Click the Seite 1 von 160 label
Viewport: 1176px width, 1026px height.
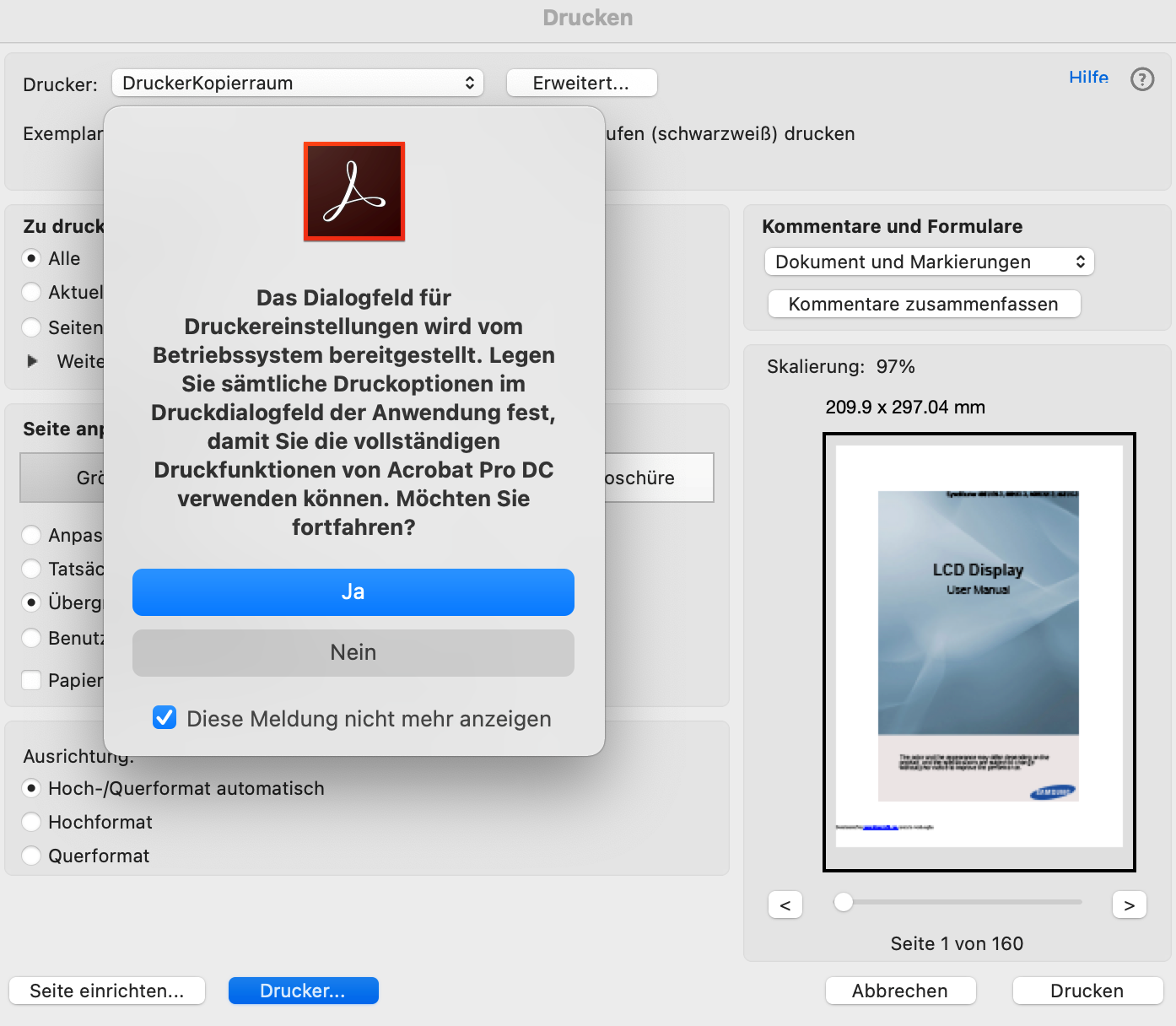point(957,943)
